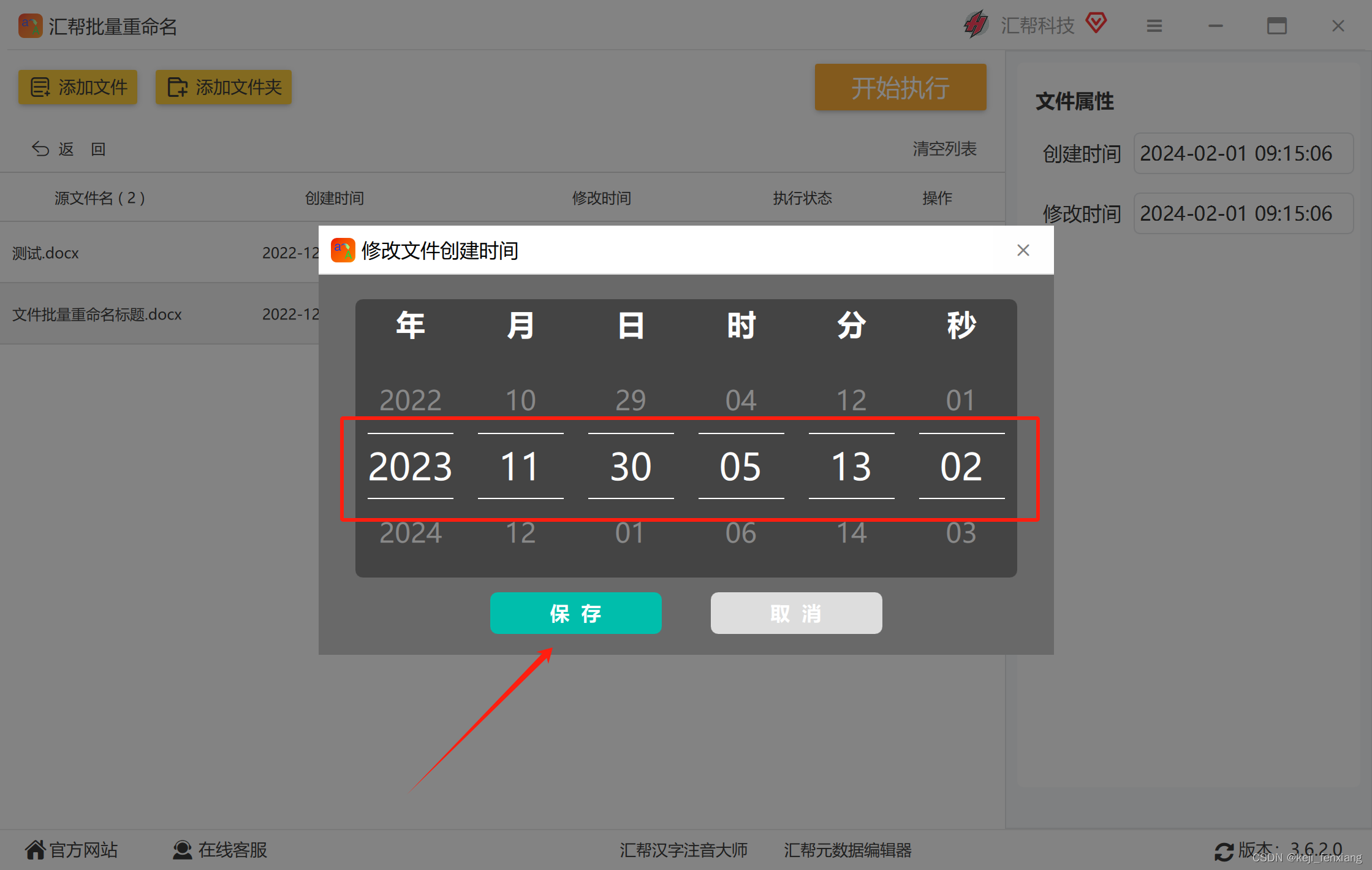1372x870 pixels.
Task: Select hour 06 in the picker
Action: pos(741,532)
